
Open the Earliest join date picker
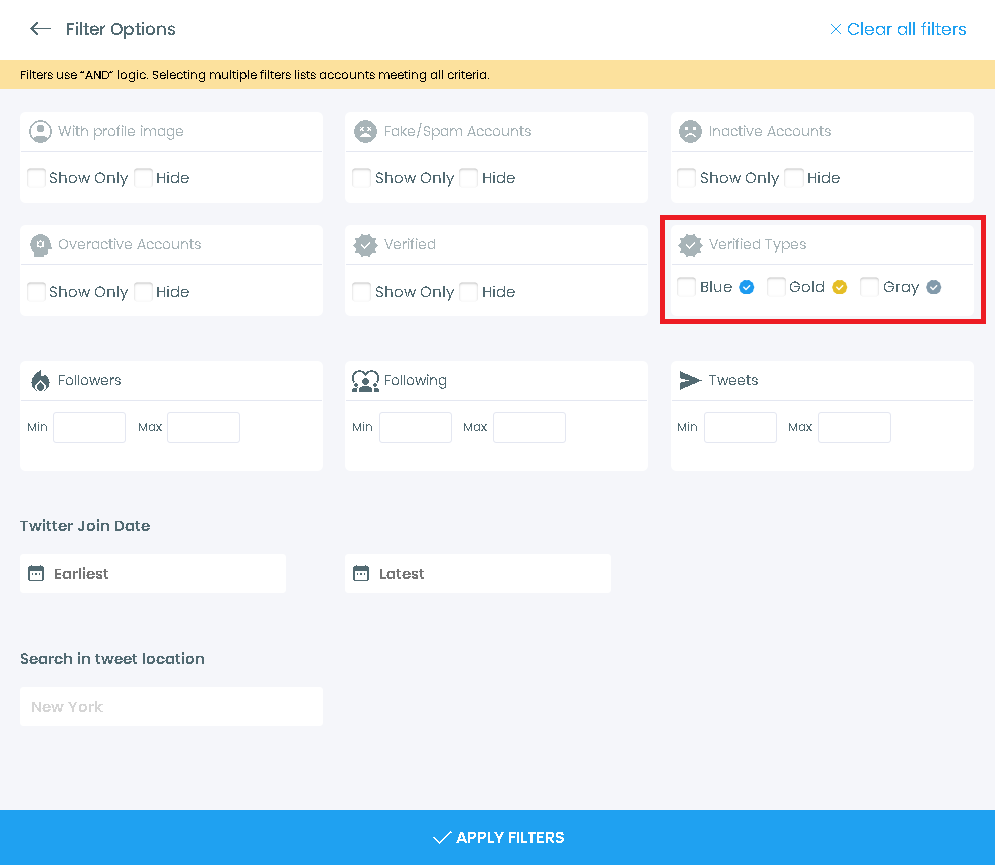[x=153, y=574]
